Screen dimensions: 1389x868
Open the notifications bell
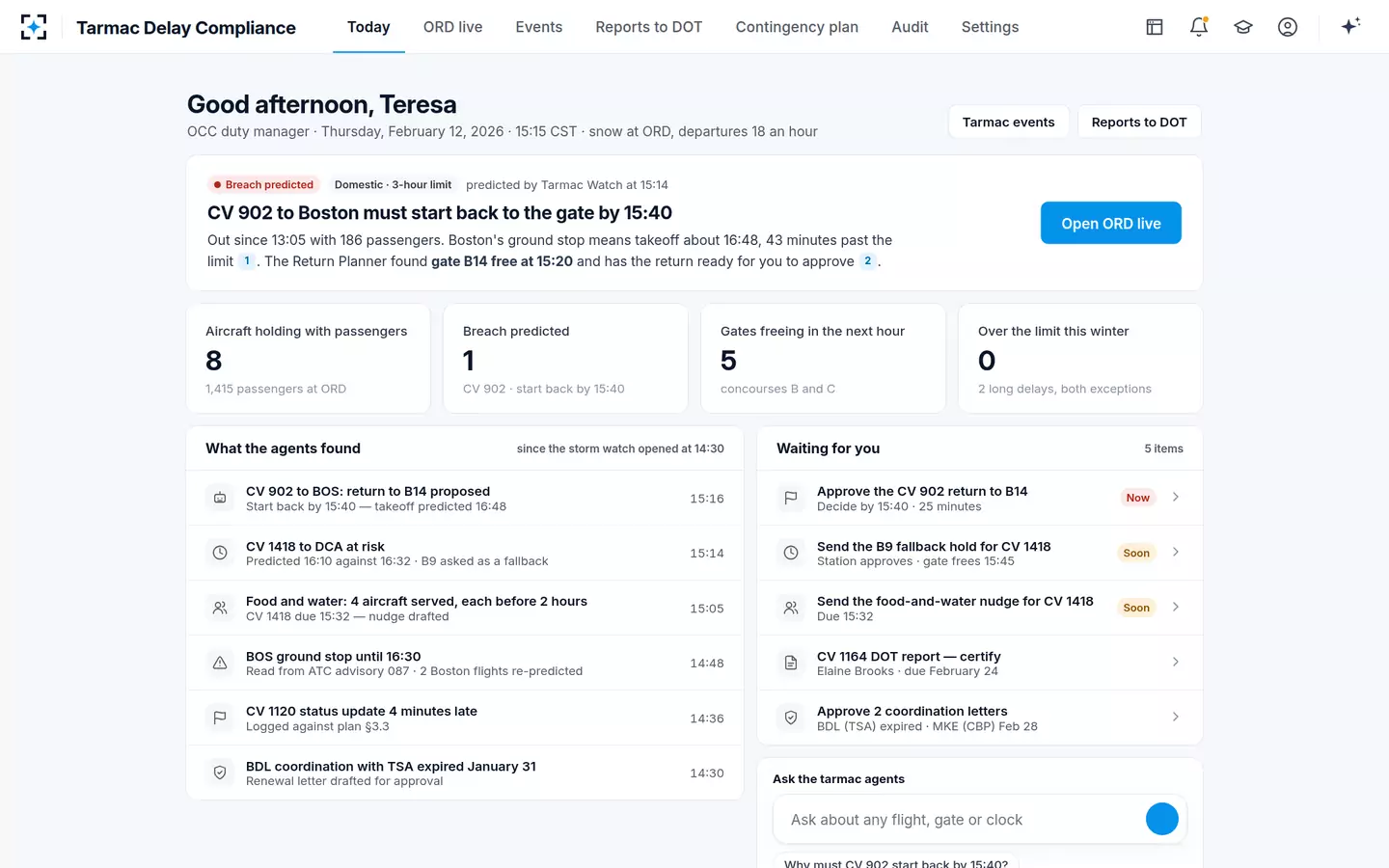pos(1199,27)
